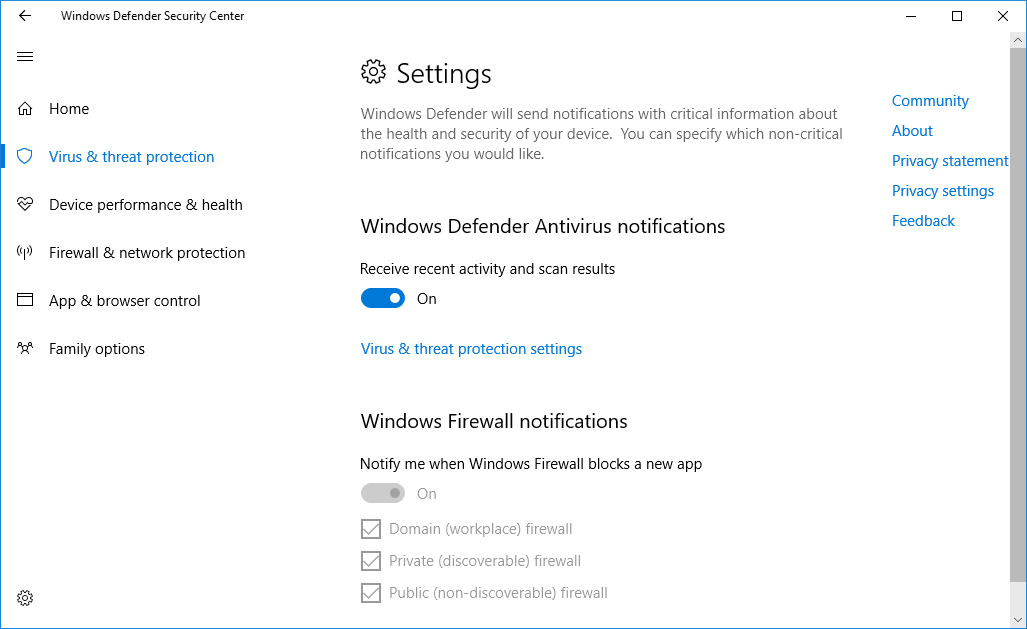Viewport: 1027px width, 629px height.
Task: Uncheck Private (discoverable) firewall checkbox
Action: click(371, 561)
